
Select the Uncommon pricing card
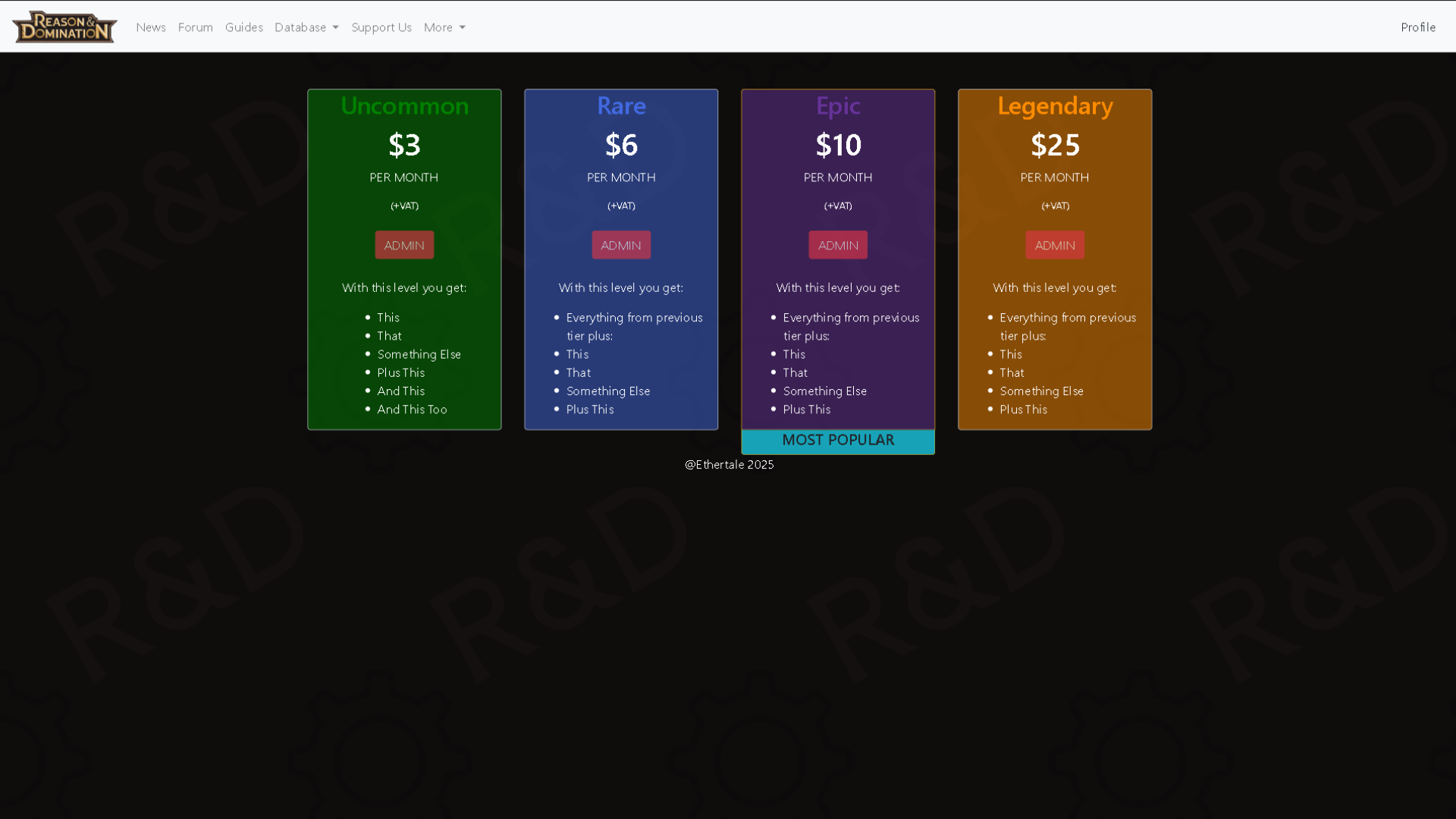tap(403, 259)
